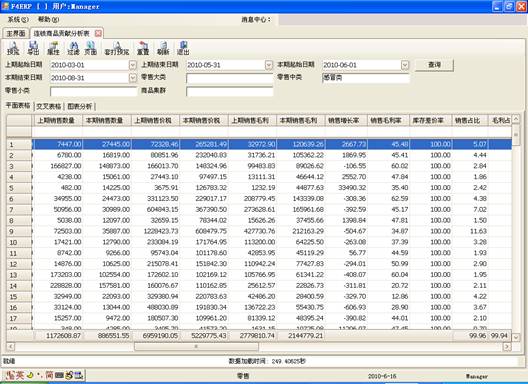Click the 上期销售毛利 column header
Image resolution: width=528 pixels, height=384 pixels.
[252, 120]
